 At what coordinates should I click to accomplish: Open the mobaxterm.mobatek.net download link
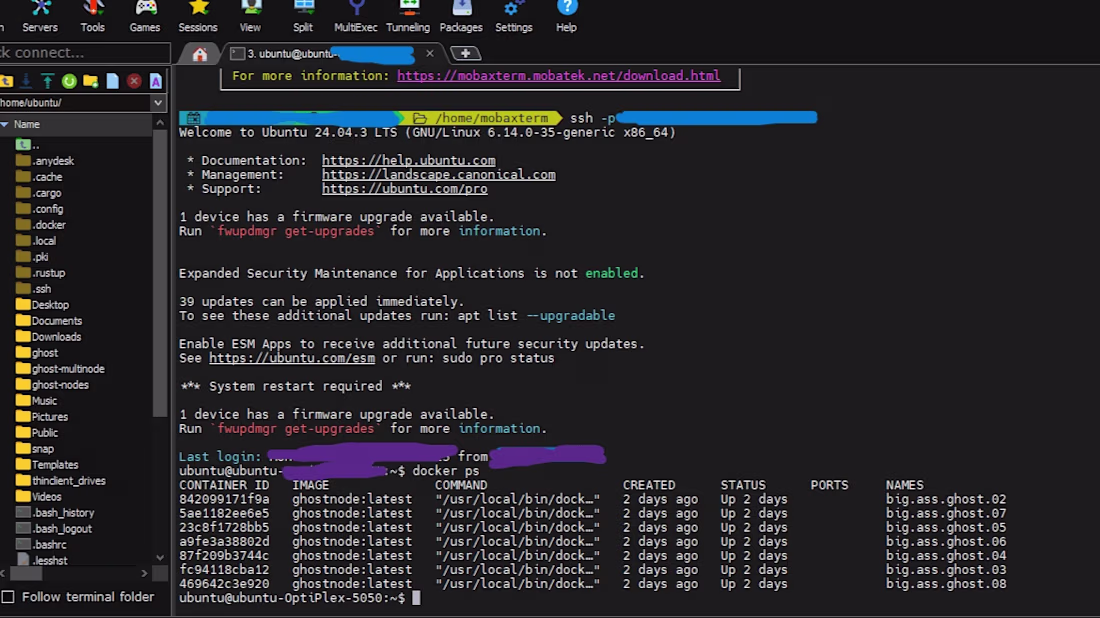click(558, 76)
